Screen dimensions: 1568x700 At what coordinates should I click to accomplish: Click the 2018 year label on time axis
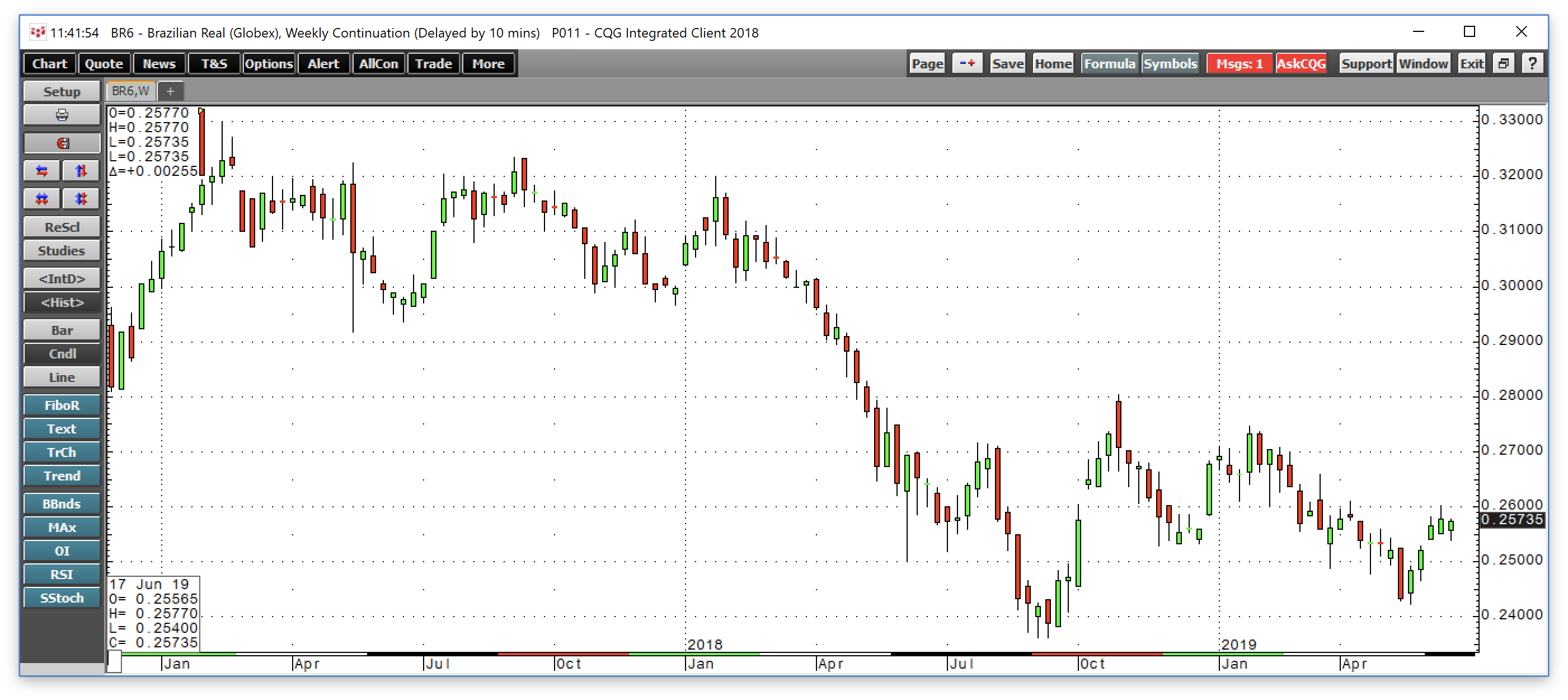(x=705, y=645)
